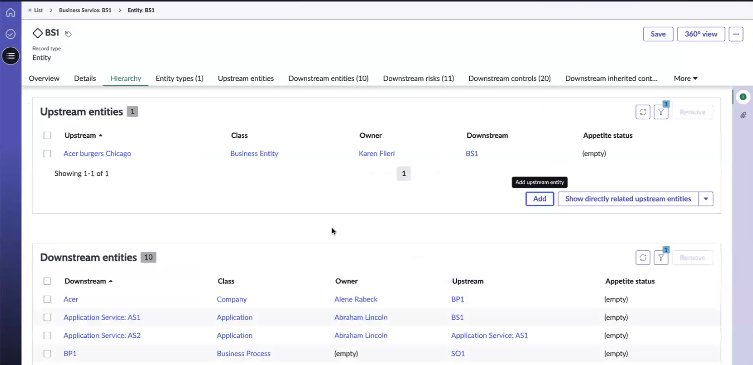This screenshot has width=753, height=365.
Task: Click the diamond entity icon beside BS1
Action: pos(37,33)
